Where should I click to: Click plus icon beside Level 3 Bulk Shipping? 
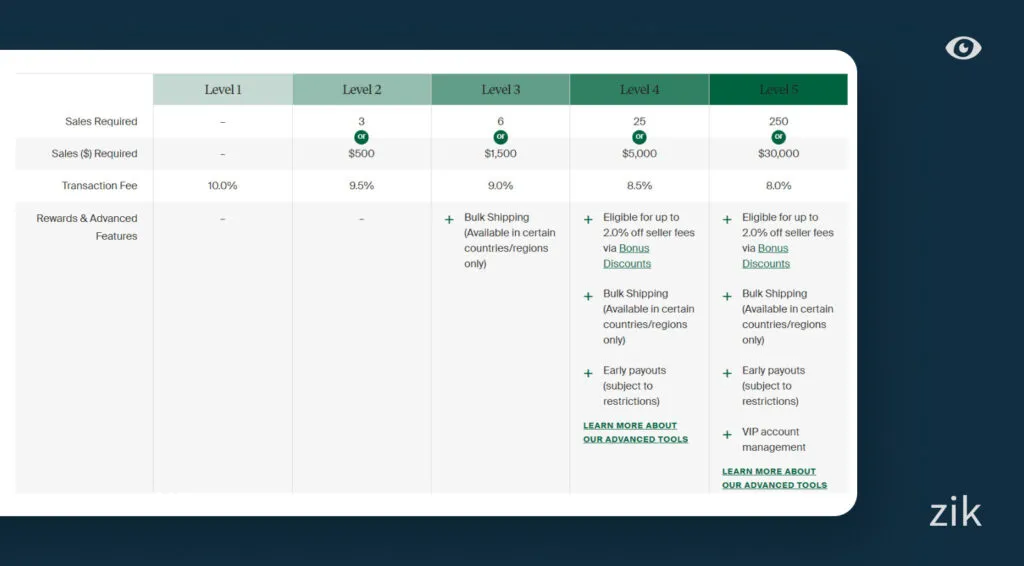click(x=449, y=219)
